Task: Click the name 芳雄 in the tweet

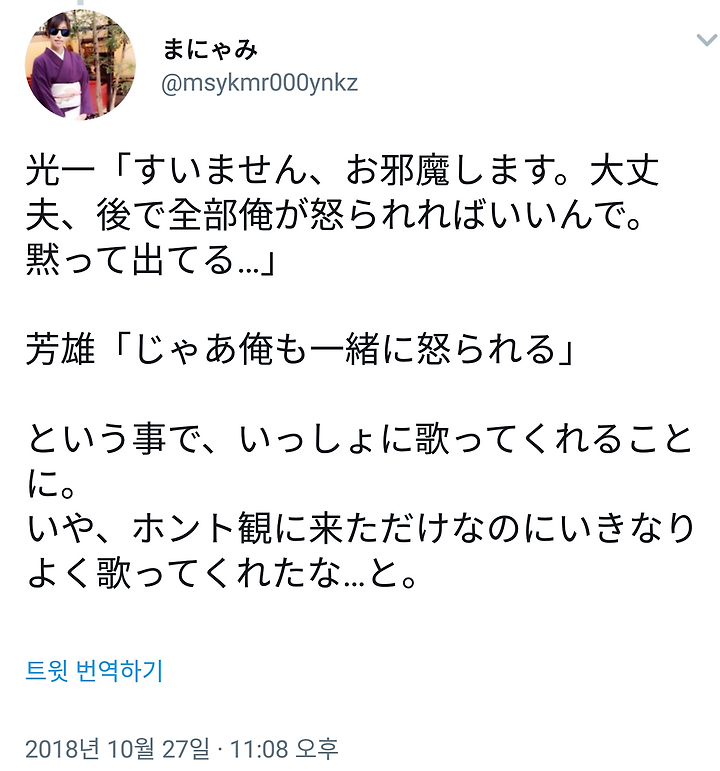Action: 60,349
